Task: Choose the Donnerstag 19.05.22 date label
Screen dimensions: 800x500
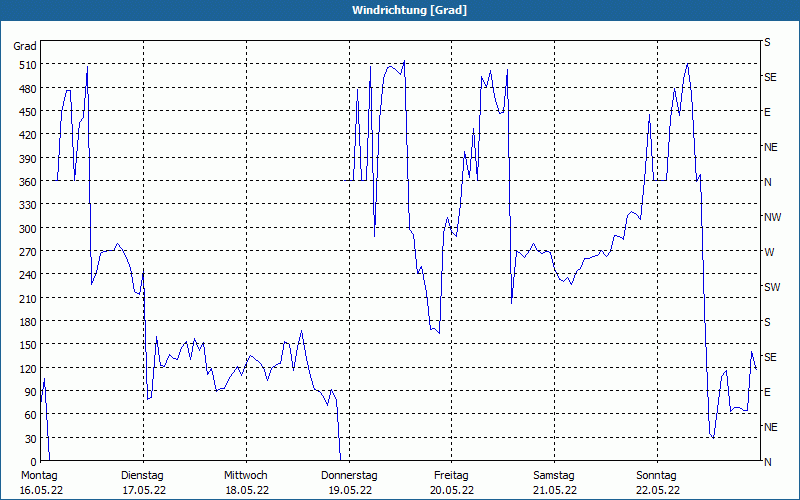Action: [x=349, y=482]
